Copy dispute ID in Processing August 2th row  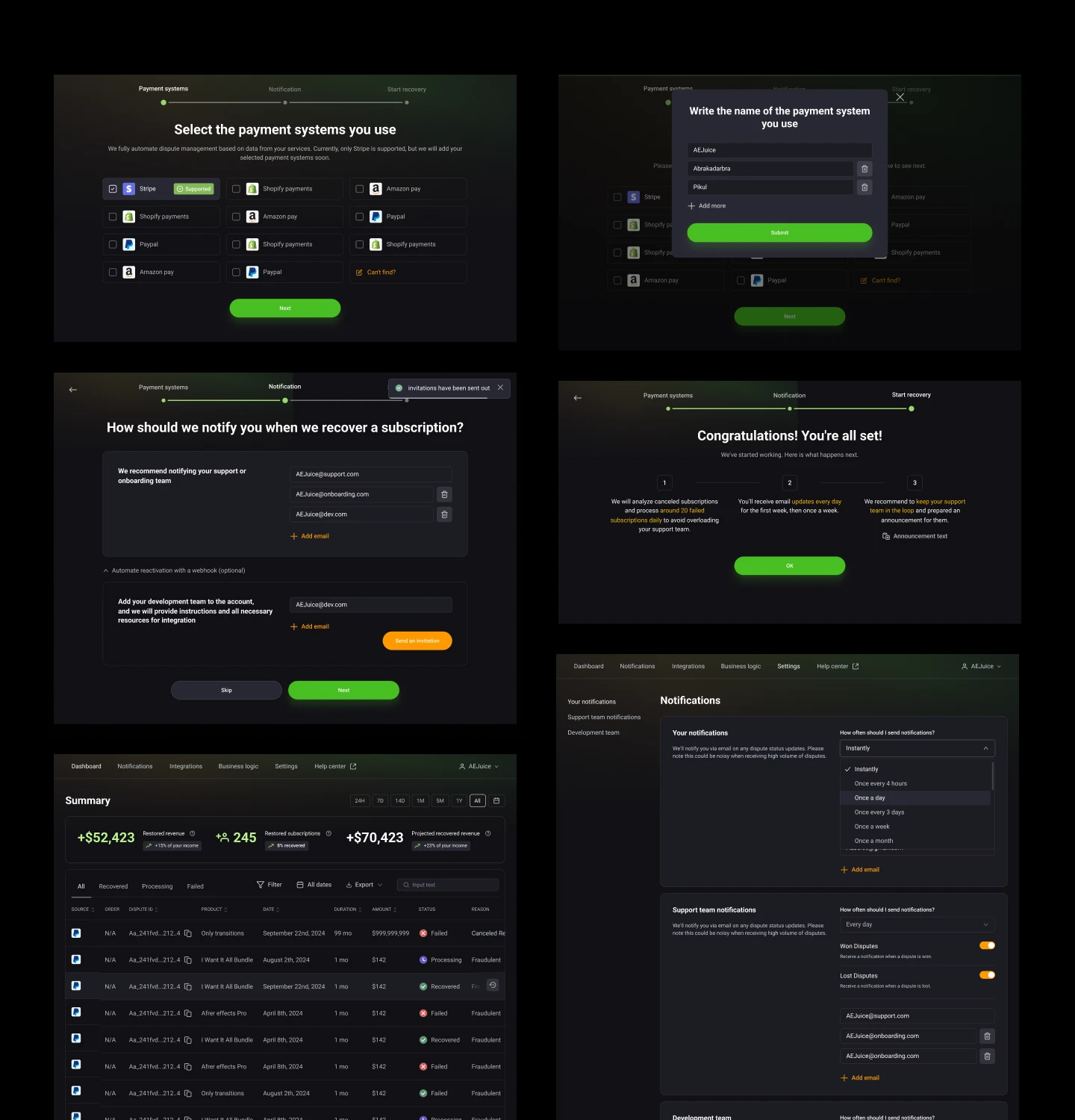[x=188, y=960]
